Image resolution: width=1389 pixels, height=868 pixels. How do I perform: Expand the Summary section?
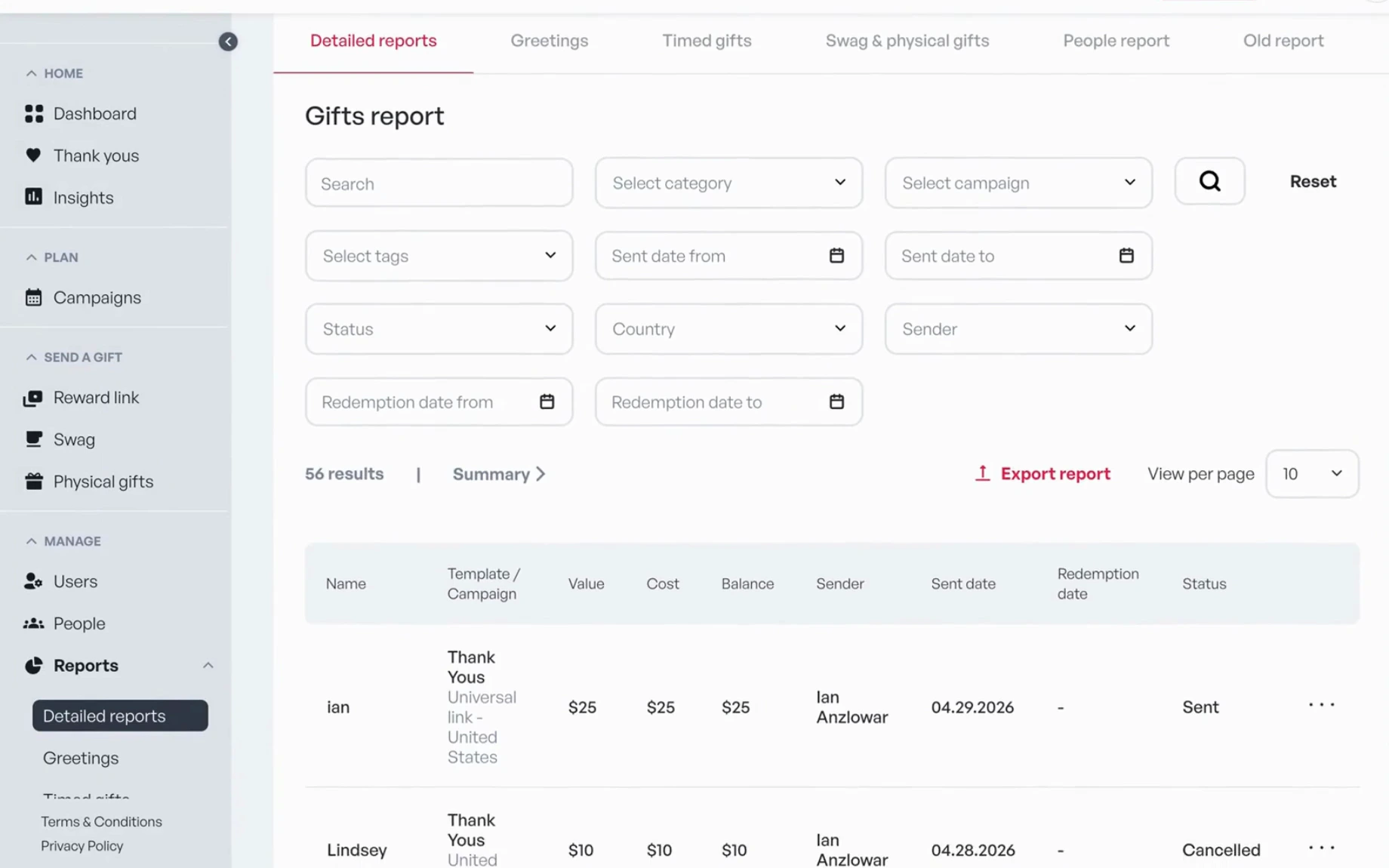(x=499, y=474)
